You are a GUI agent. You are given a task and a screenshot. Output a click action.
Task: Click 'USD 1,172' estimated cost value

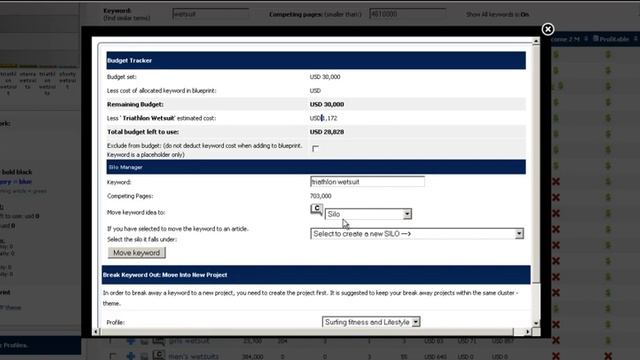[x=323, y=118]
